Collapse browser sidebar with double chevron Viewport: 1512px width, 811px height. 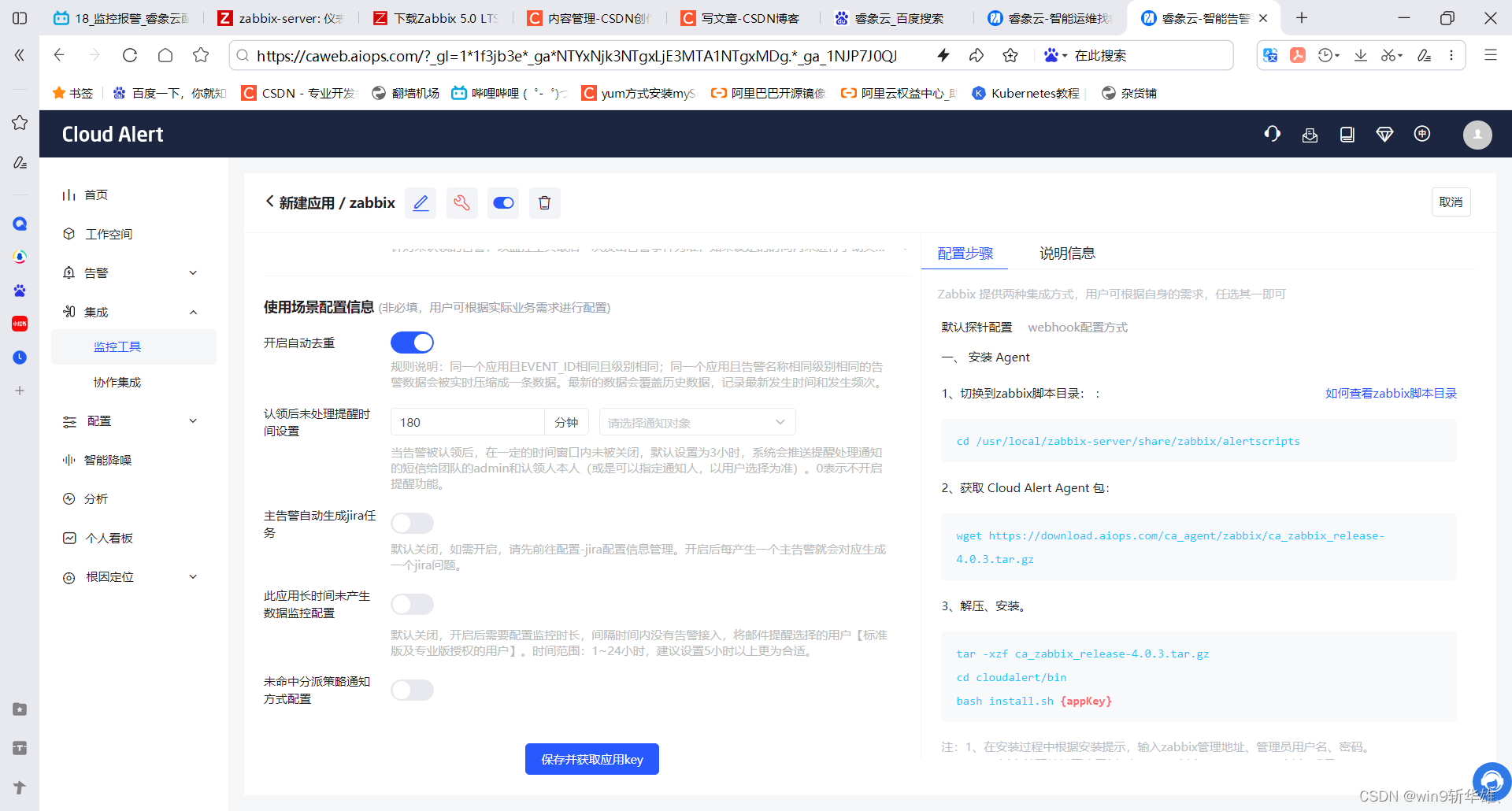20,55
